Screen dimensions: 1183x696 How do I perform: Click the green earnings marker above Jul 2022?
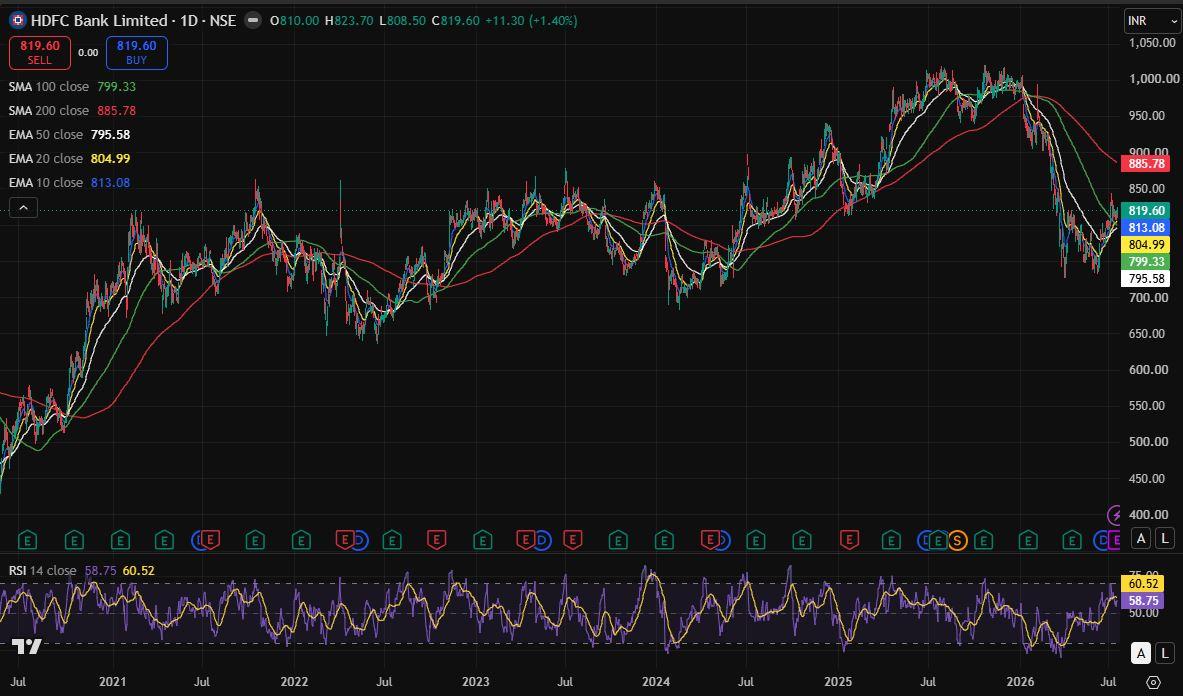[392, 540]
